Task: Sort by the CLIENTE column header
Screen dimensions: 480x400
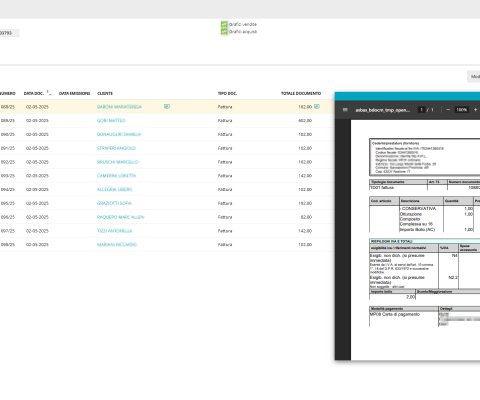Action: coord(105,93)
